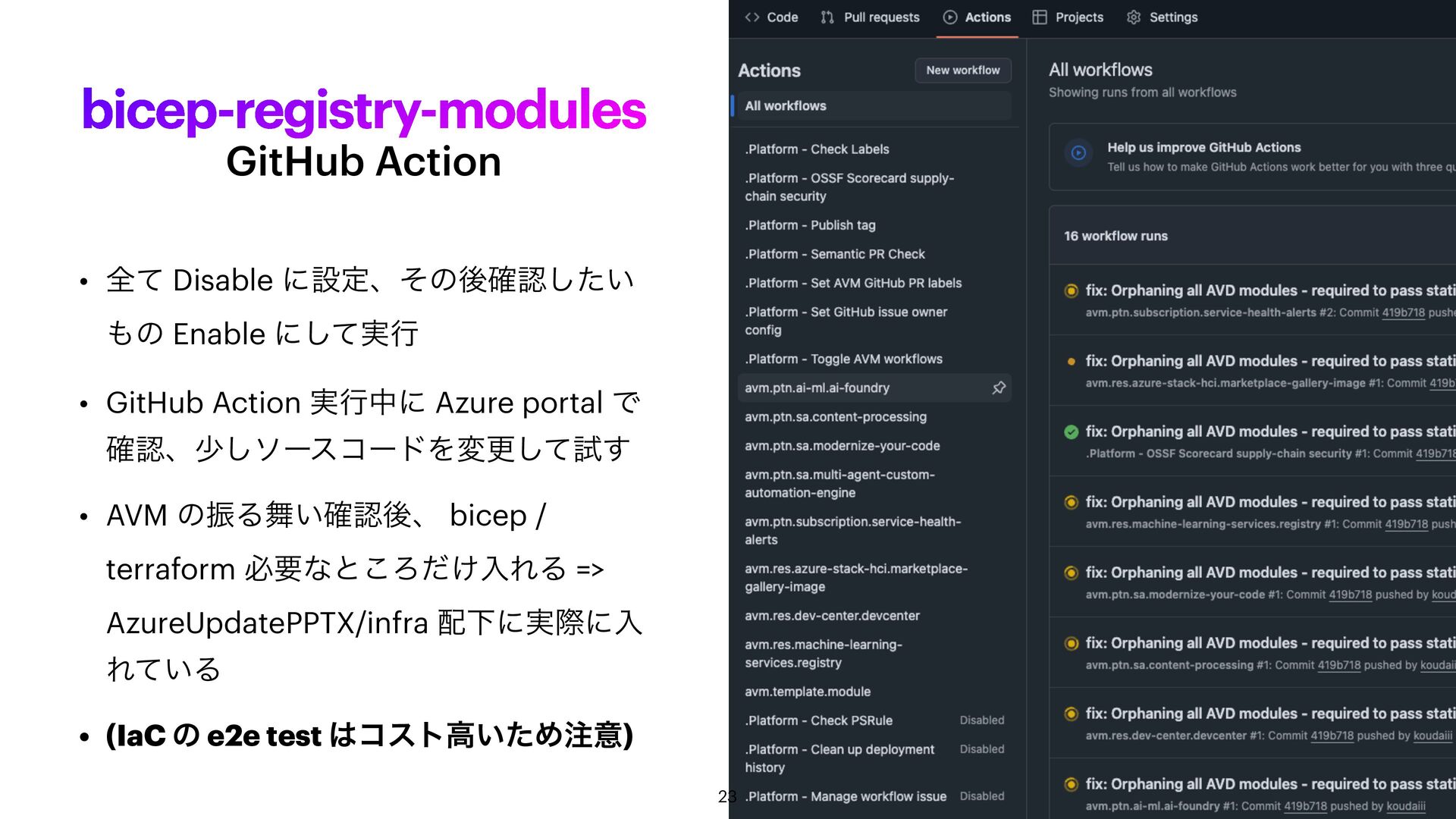Screen dimensions: 1456x819
Task: Click status icon of dev-center.devcenter run
Action: pos(1071,714)
